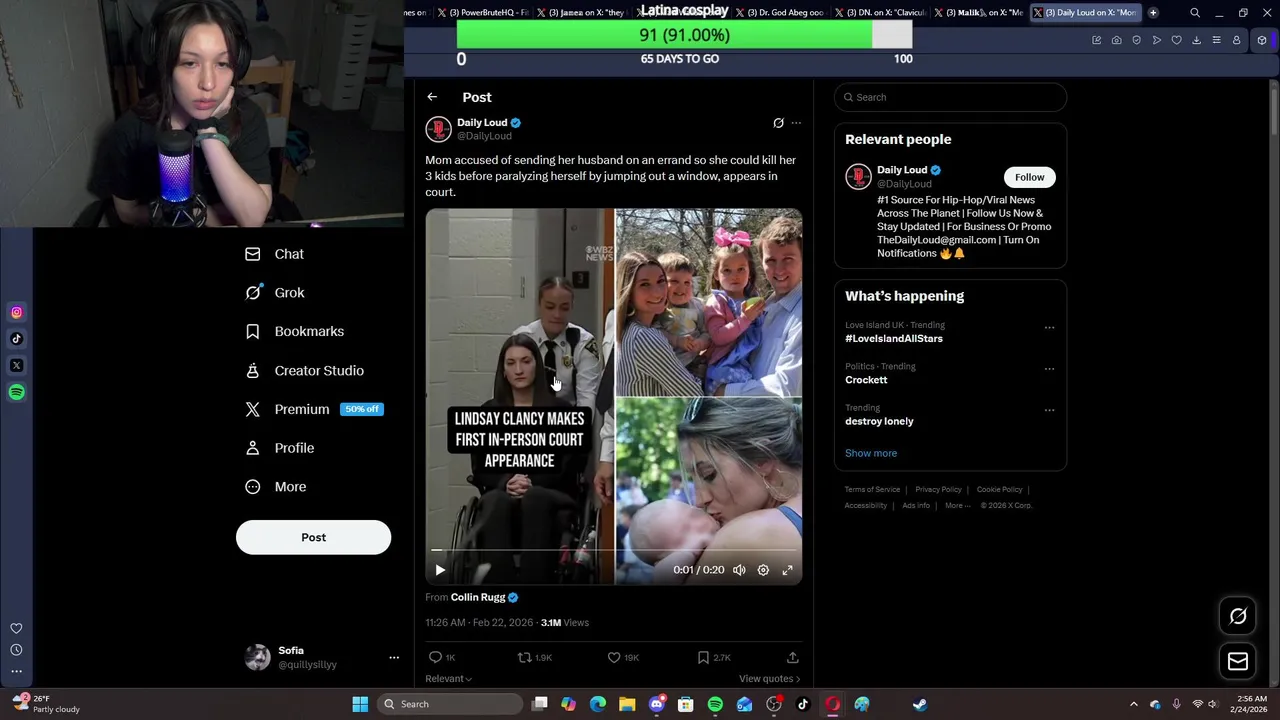Open Spotify from Windows taskbar

pyautogui.click(x=715, y=704)
